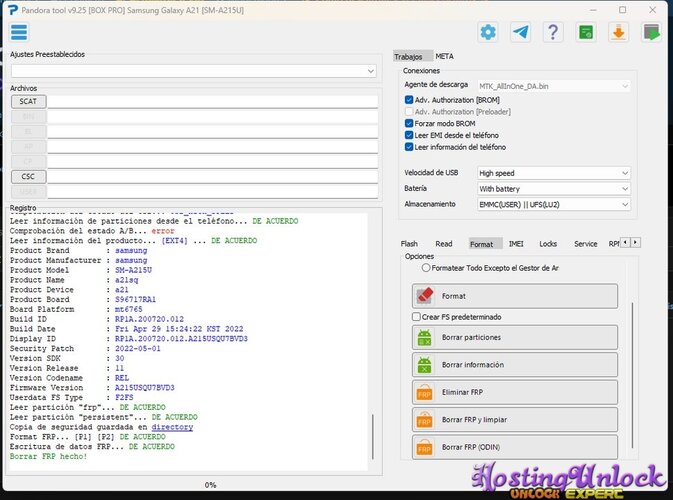Toggle Forzar modo BROM checkbox

click(x=409, y=123)
